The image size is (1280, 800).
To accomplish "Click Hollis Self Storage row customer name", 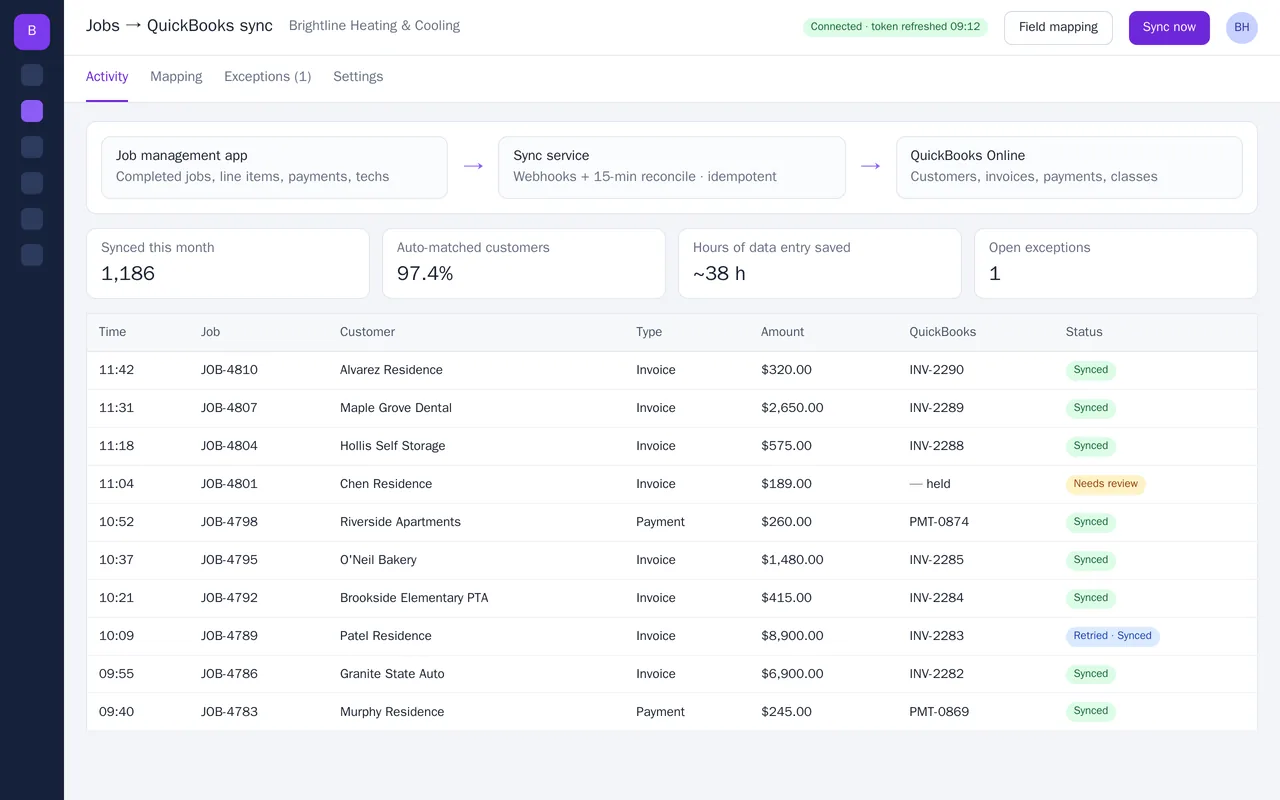I will [393, 446].
